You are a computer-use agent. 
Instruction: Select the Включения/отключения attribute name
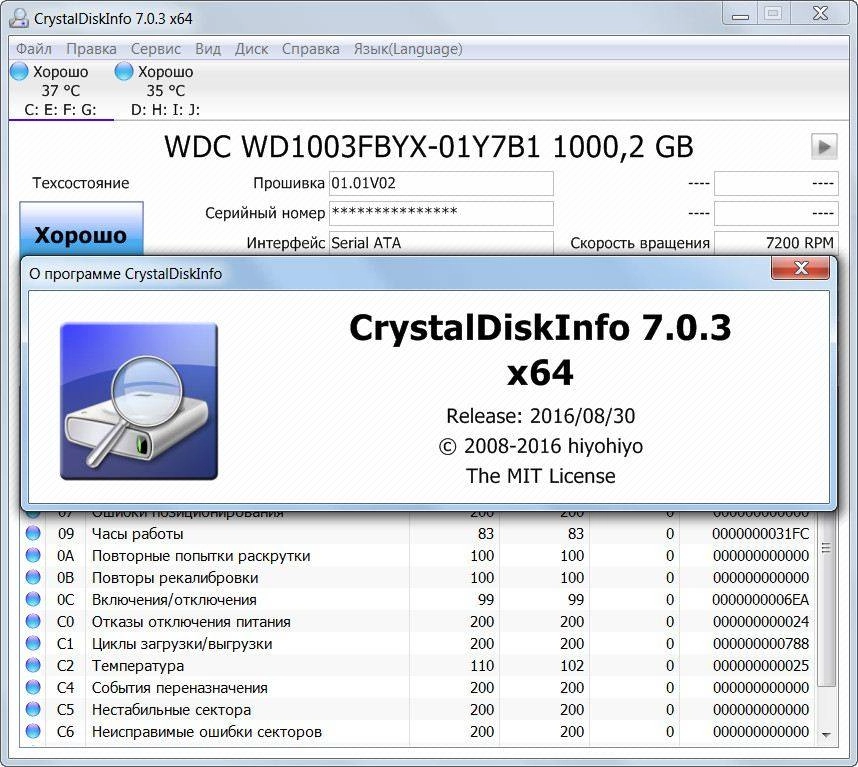pos(174,600)
